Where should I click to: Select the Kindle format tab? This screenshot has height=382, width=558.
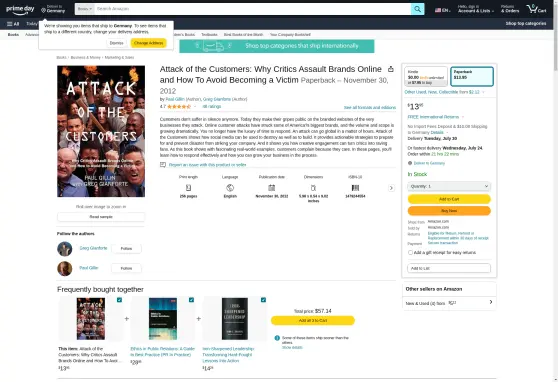pos(426,76)
